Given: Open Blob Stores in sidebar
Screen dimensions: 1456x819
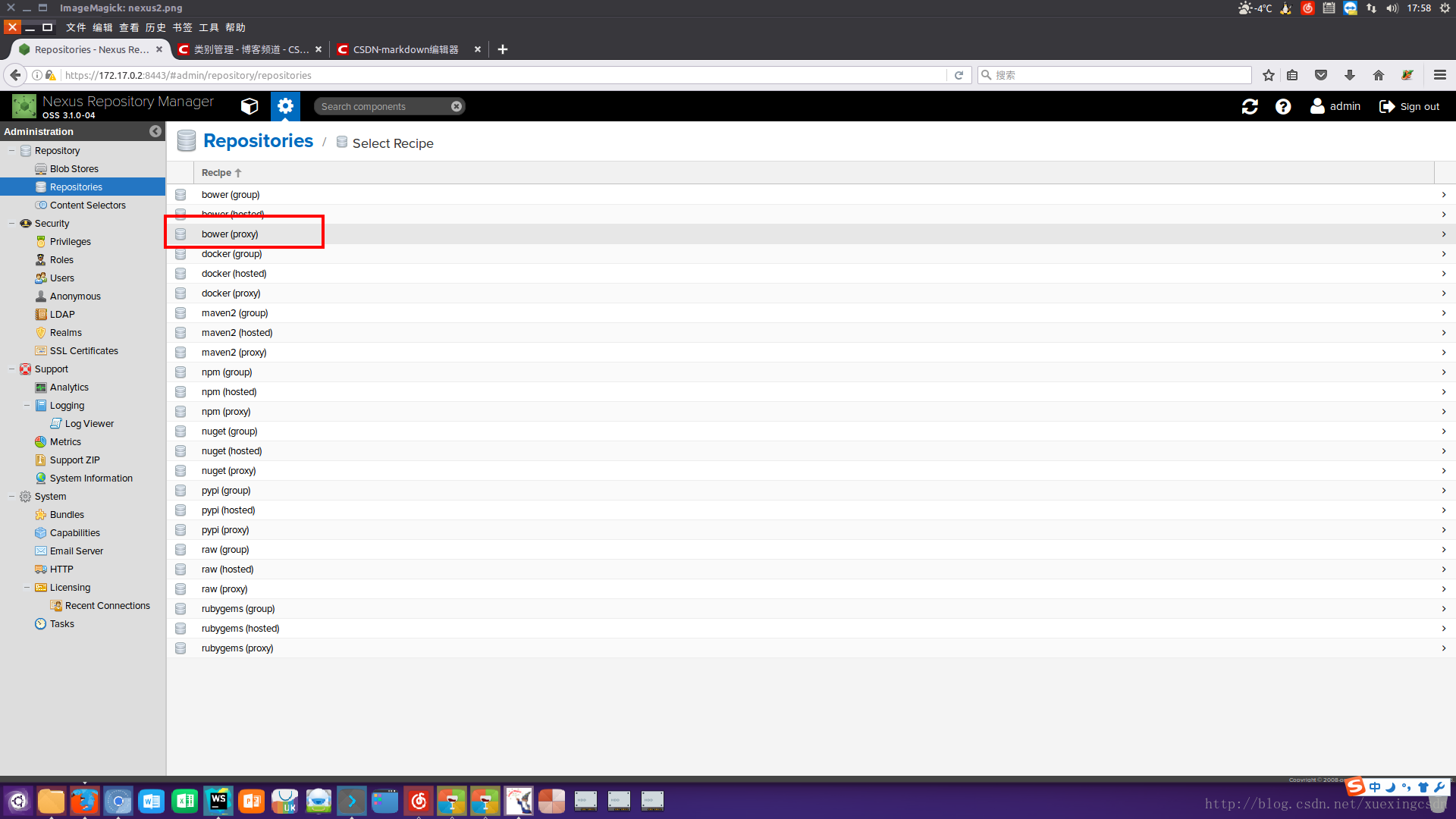Looking at the screenshot, I should [74, 169].
